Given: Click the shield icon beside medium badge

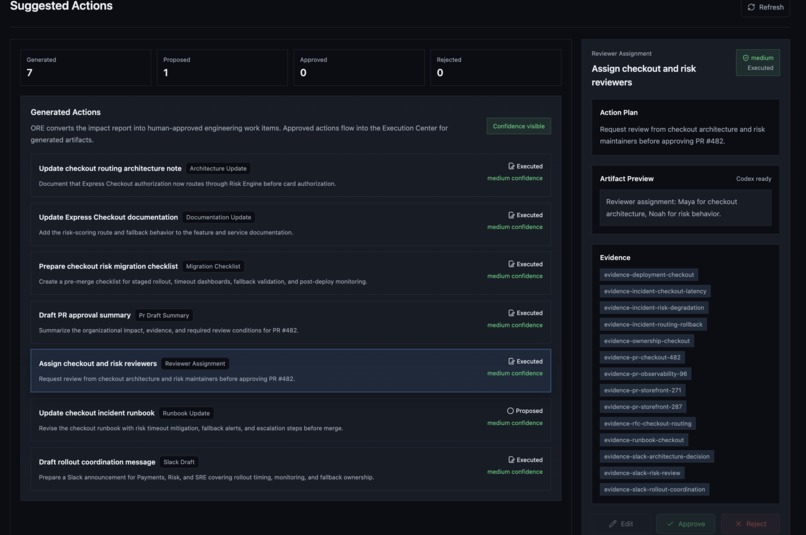Looking at the screenshot, I should (745, 58).
